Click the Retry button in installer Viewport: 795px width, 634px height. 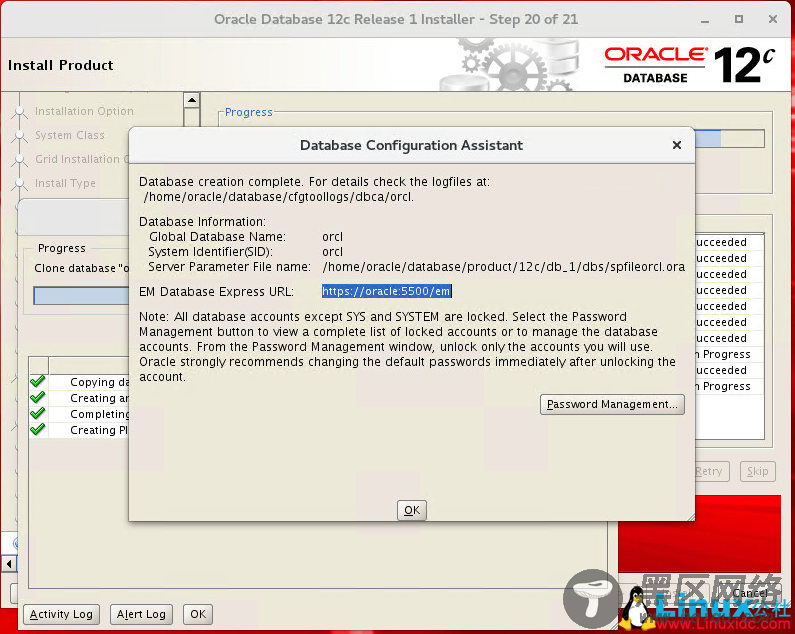[x=711, y=471]
